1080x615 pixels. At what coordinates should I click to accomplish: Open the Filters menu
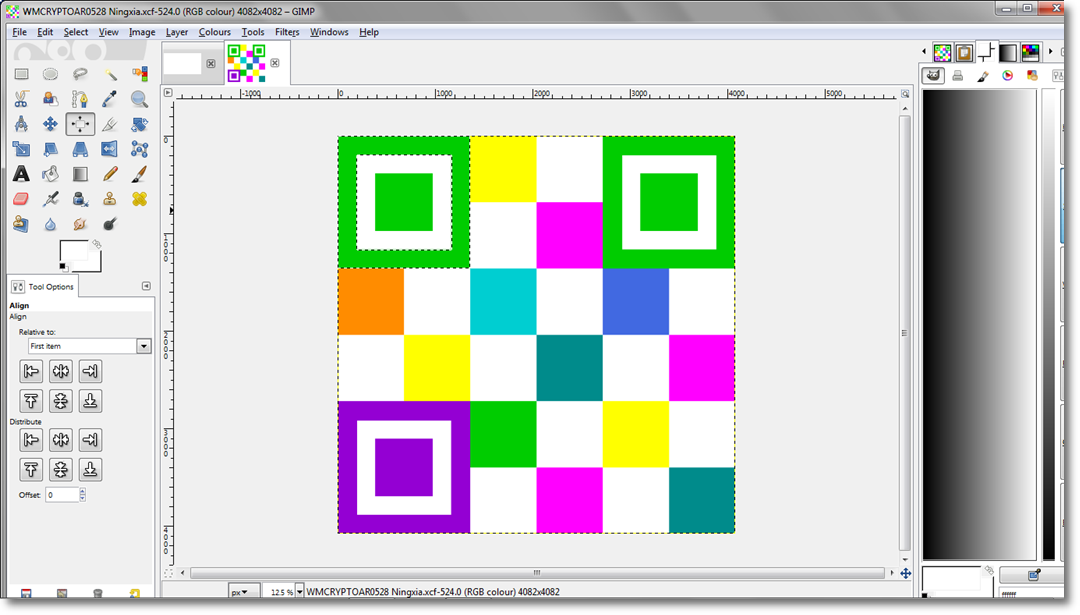click(x=287, y=32)
